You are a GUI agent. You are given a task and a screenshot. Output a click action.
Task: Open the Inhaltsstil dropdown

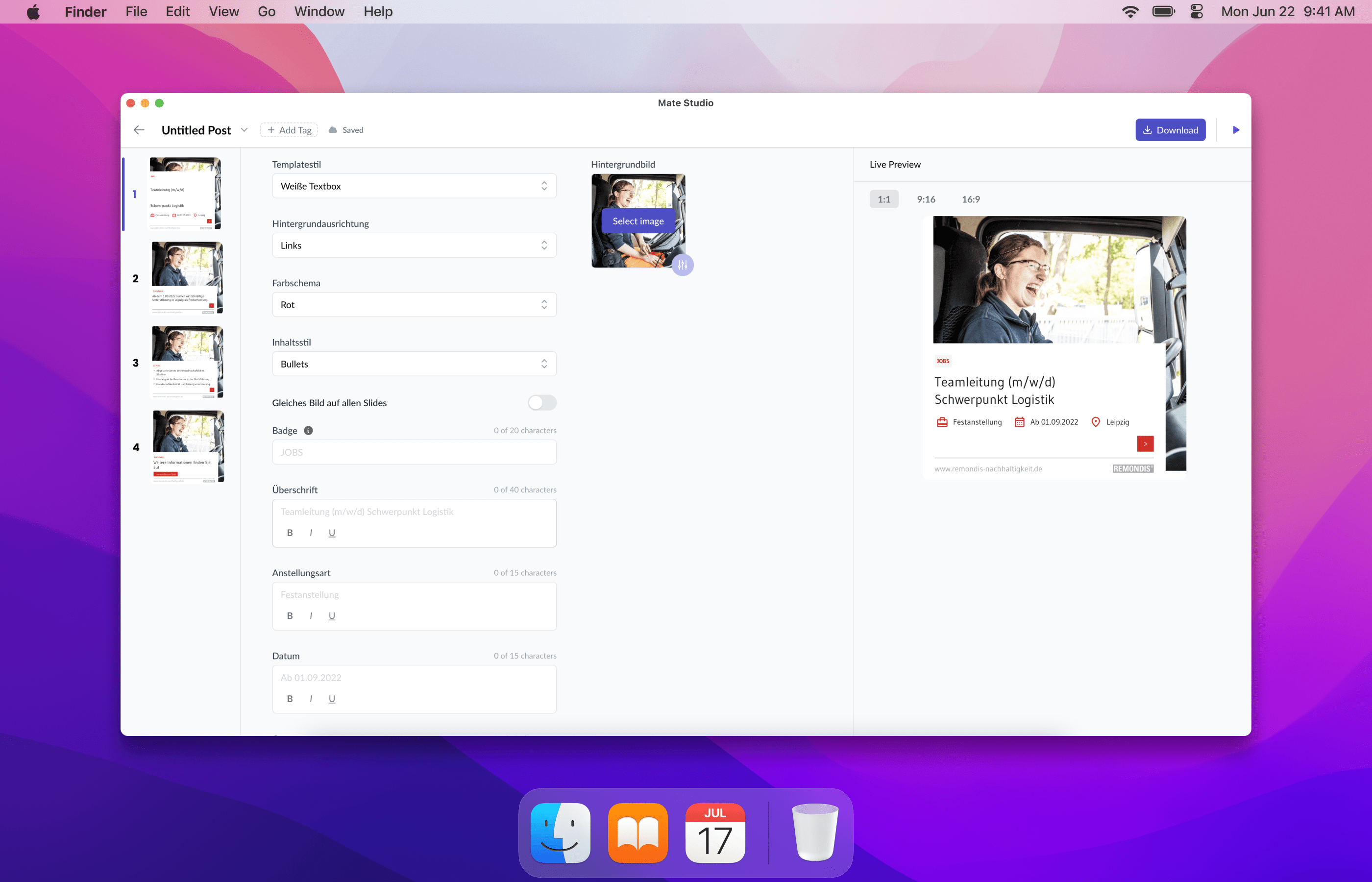[414, 364]
